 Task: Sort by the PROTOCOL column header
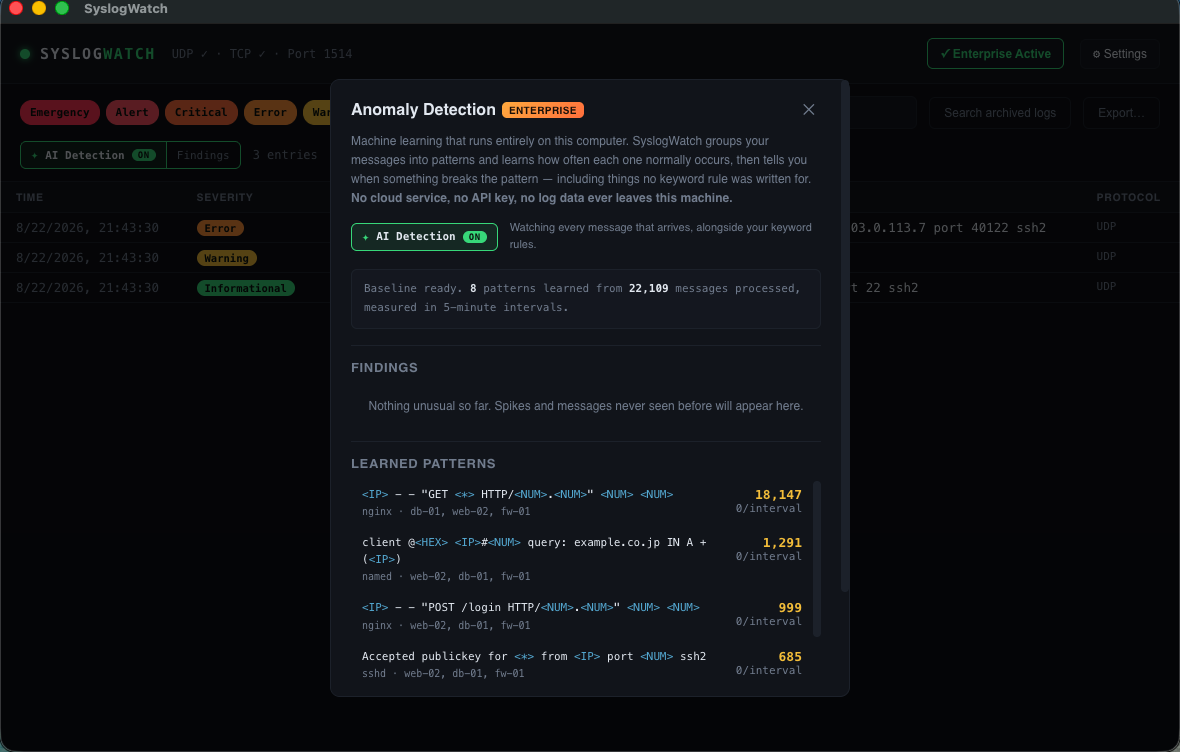[1127, 197]
